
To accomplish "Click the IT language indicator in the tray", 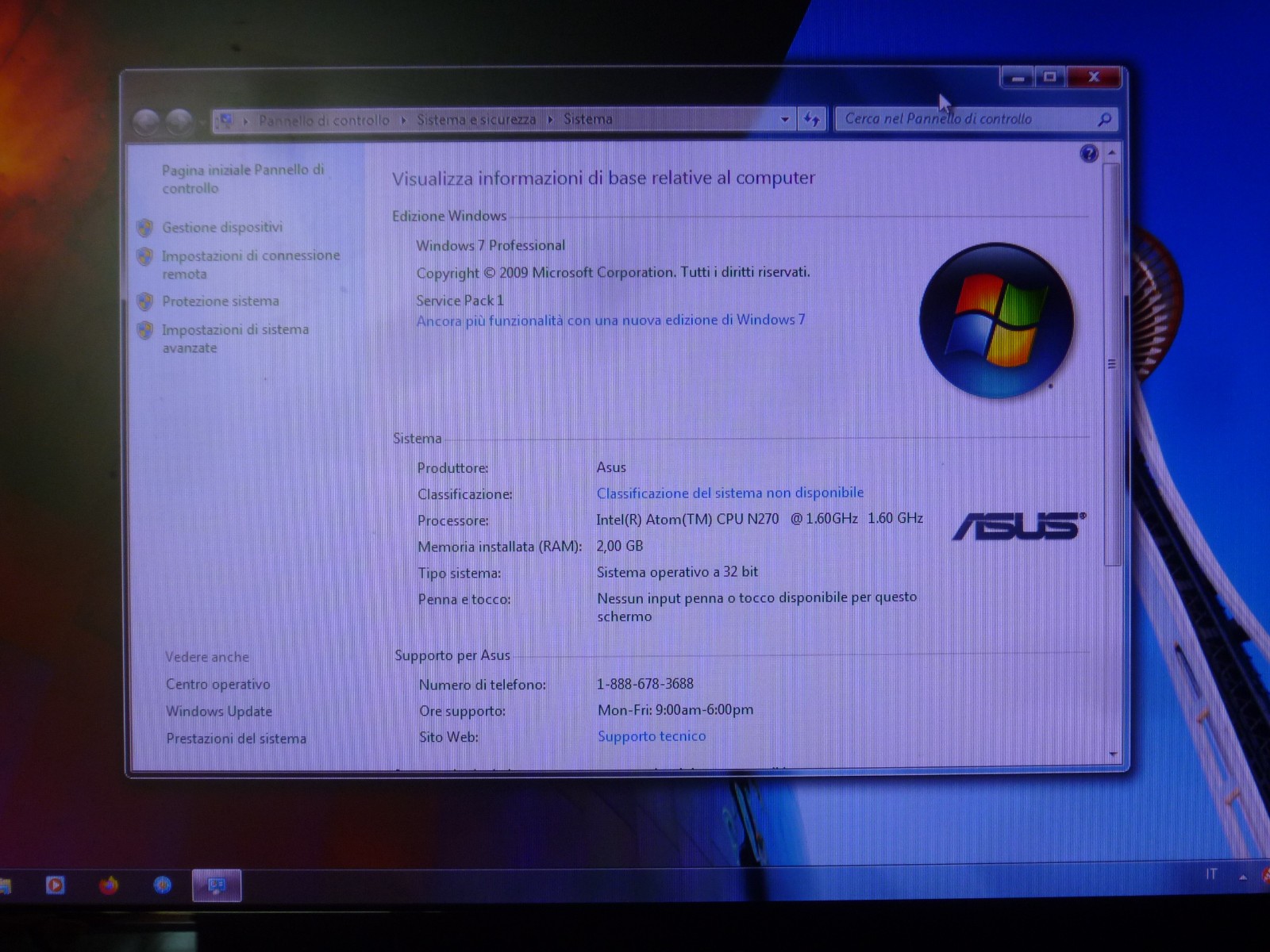I will tap(1211, 874).
